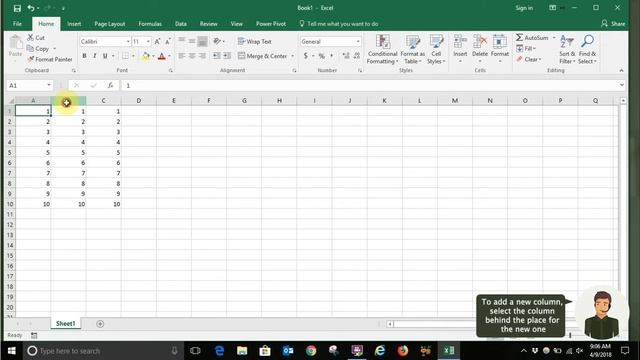Click the Insert Function fx icon

[111, 85]
